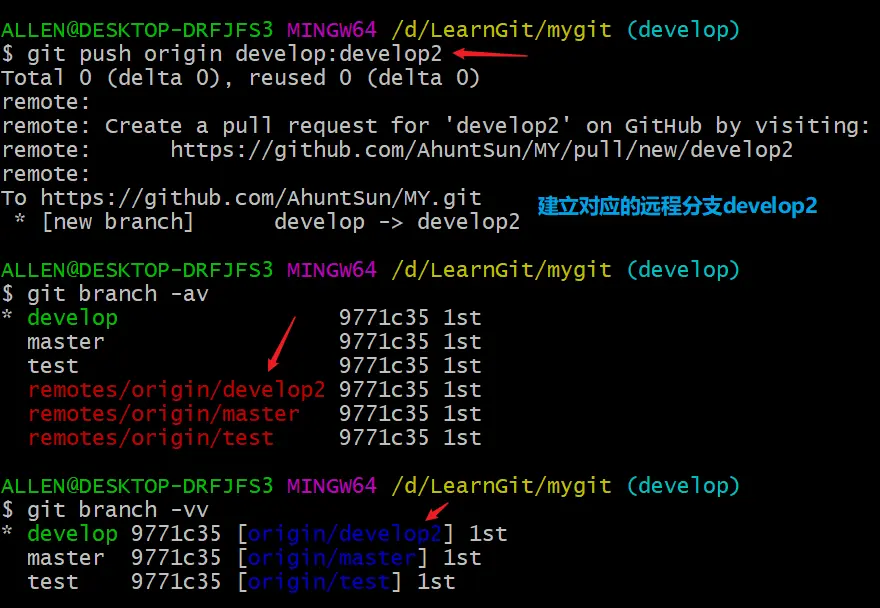Click hash 9771c35 beside '[origin/master]'
880x608 pixels.
(176, 558)
